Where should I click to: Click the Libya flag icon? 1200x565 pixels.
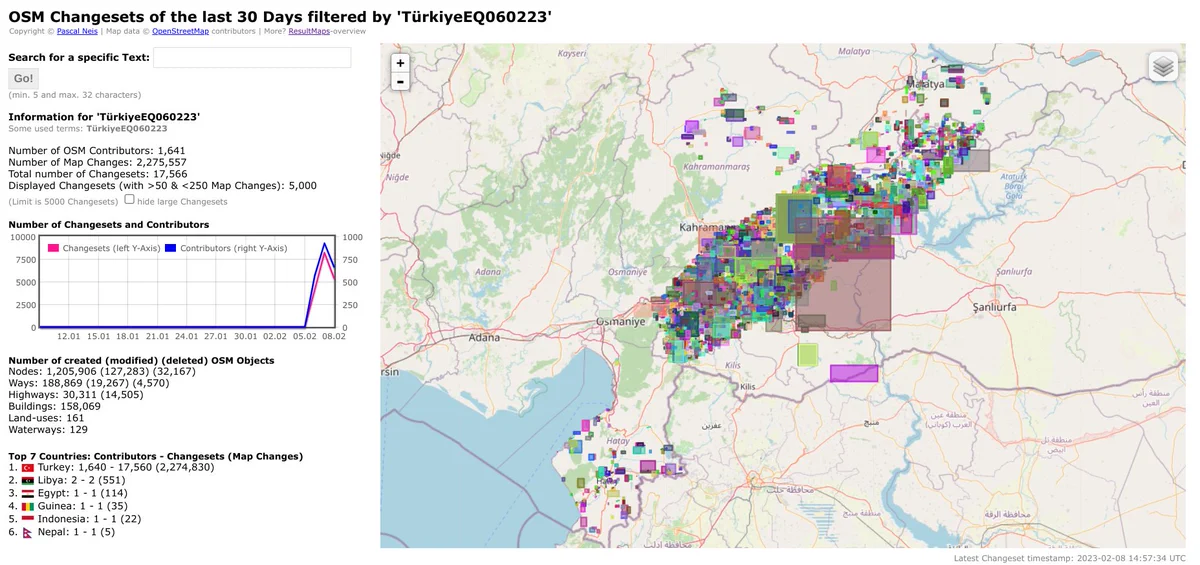(x=28, y=481)
